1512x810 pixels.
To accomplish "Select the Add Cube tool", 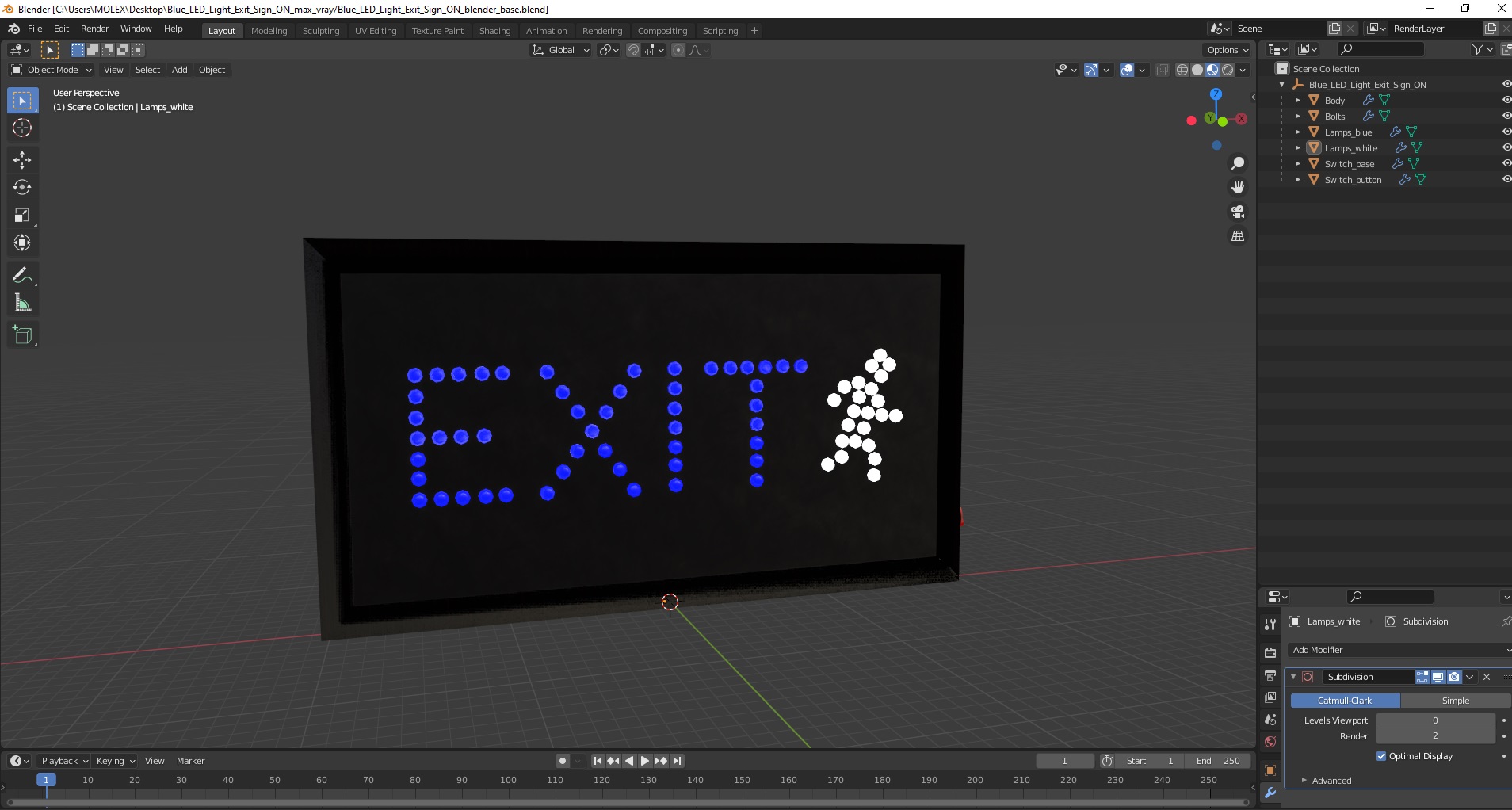I will click(x=22, y=334).
